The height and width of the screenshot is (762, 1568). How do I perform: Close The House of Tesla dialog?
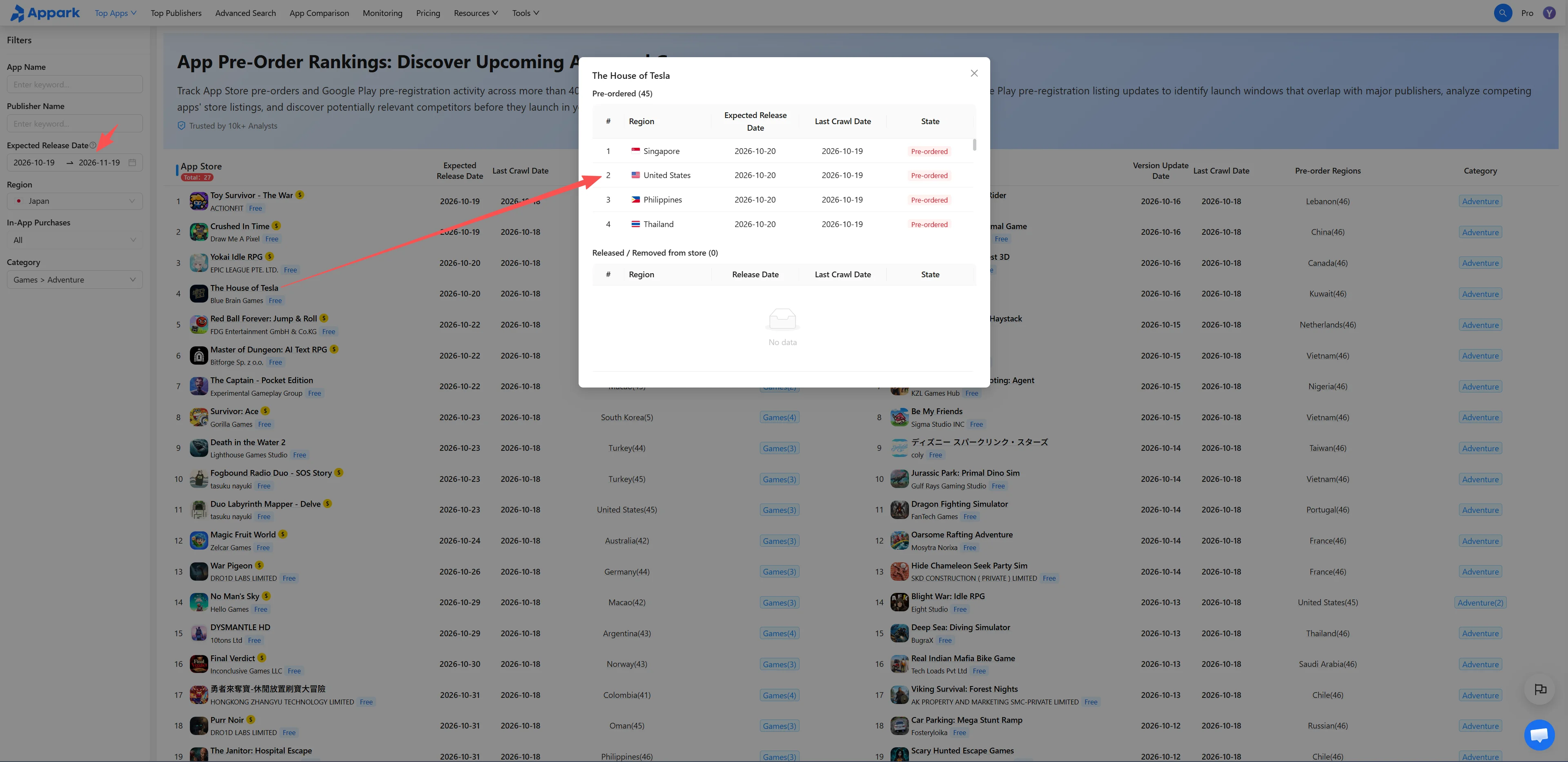tap(974, 73)
